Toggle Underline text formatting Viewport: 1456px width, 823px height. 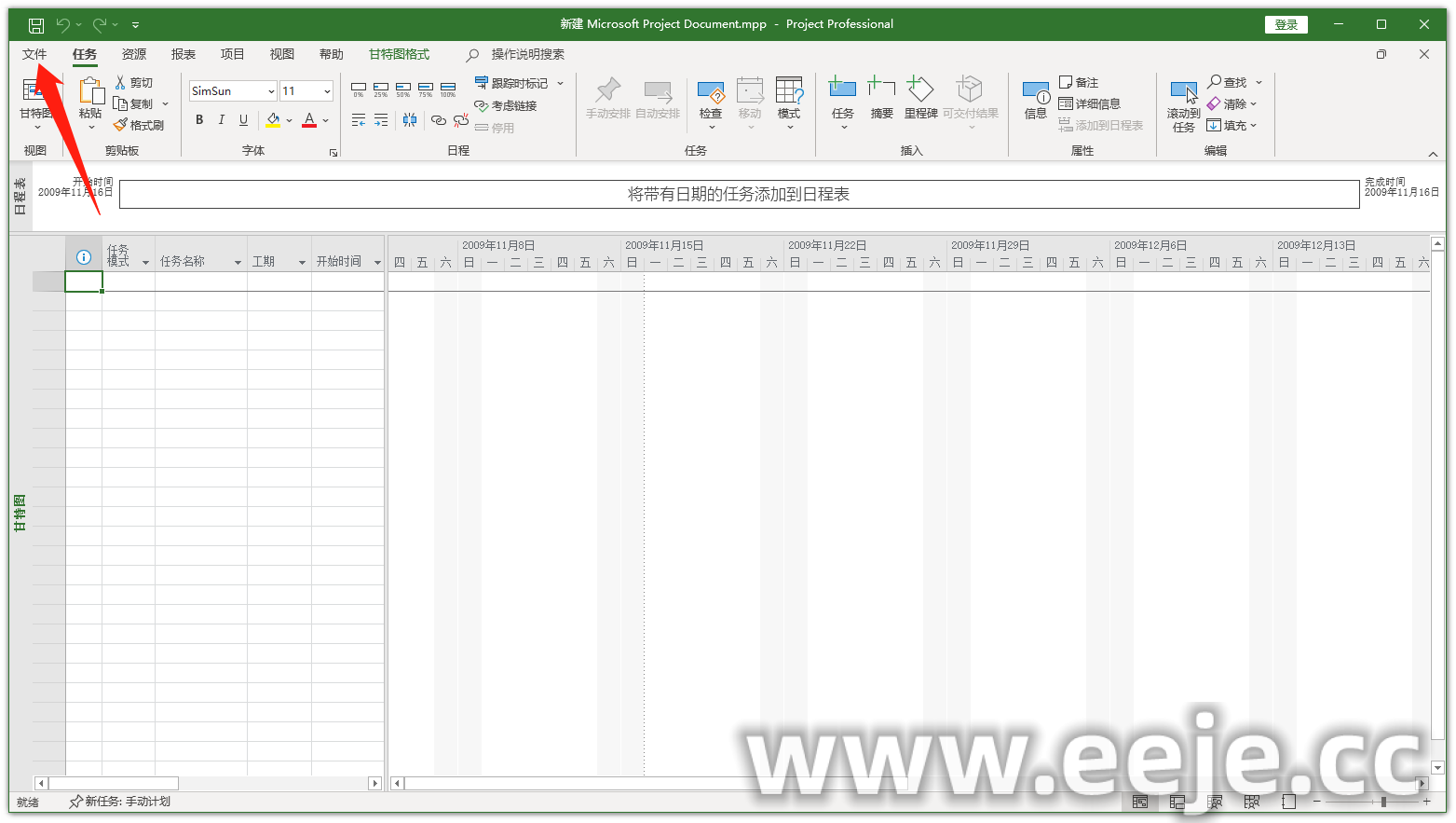(243, 120)
